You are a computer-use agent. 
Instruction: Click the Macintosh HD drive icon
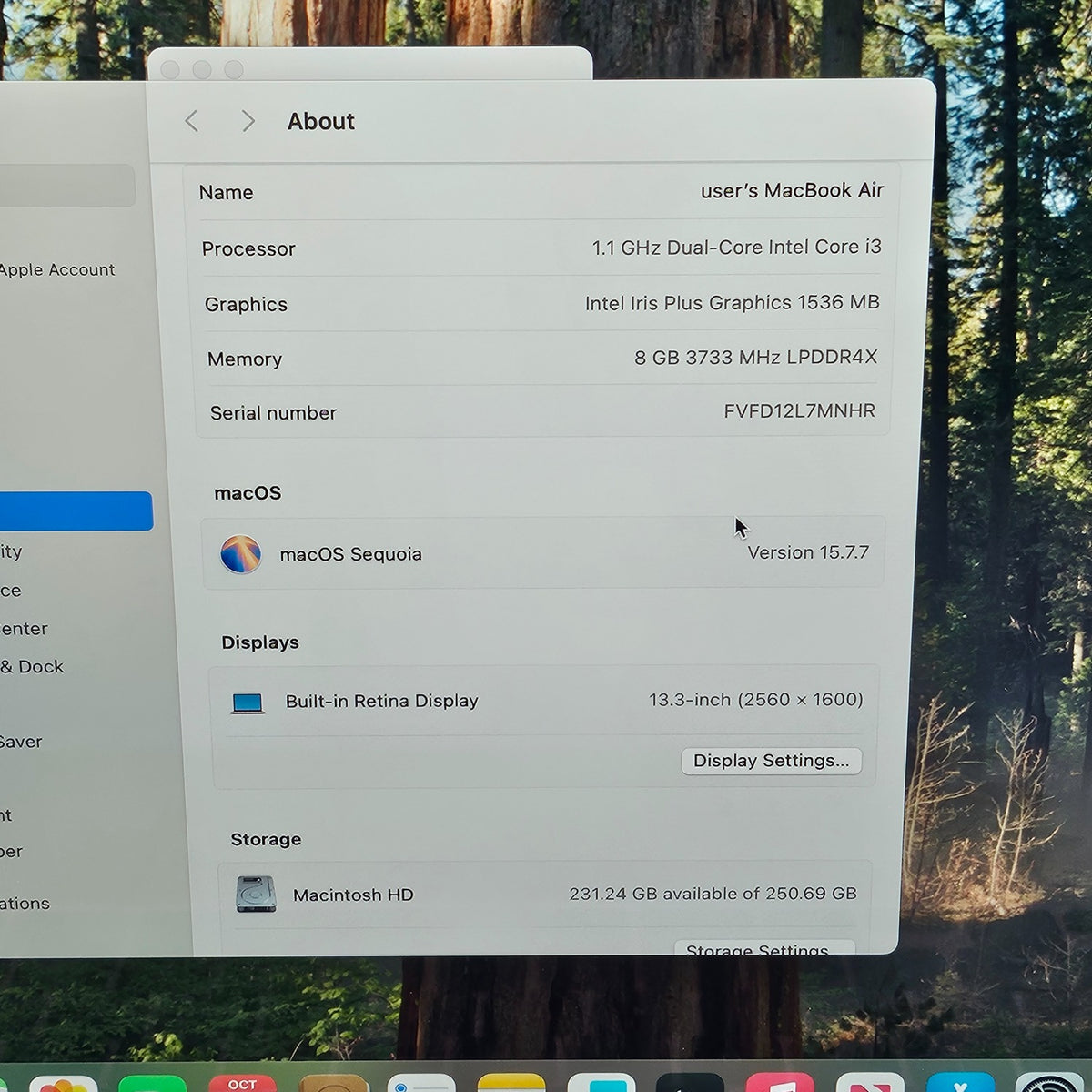click(x=256, y=895)
